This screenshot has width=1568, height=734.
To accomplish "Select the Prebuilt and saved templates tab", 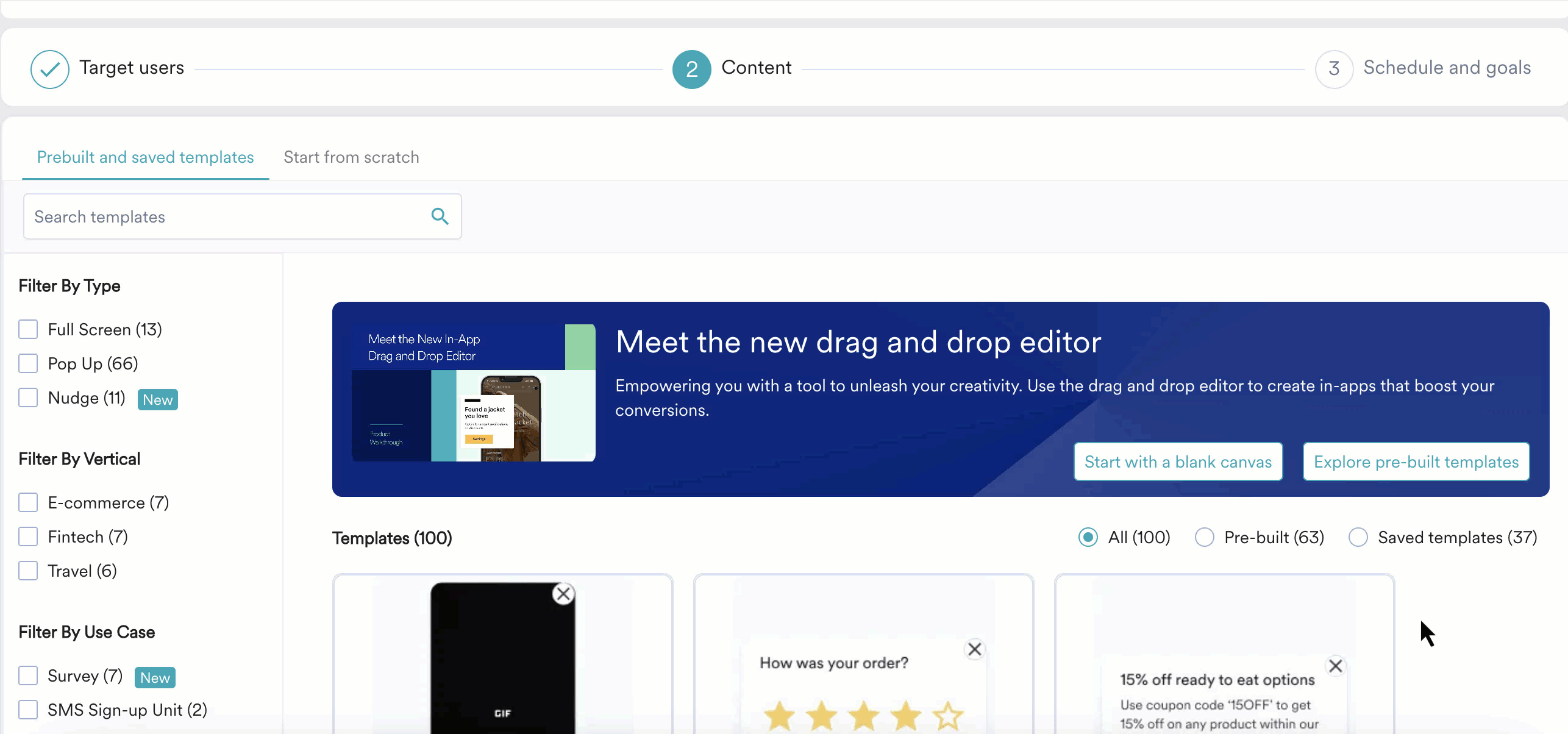I will (145, 157).
